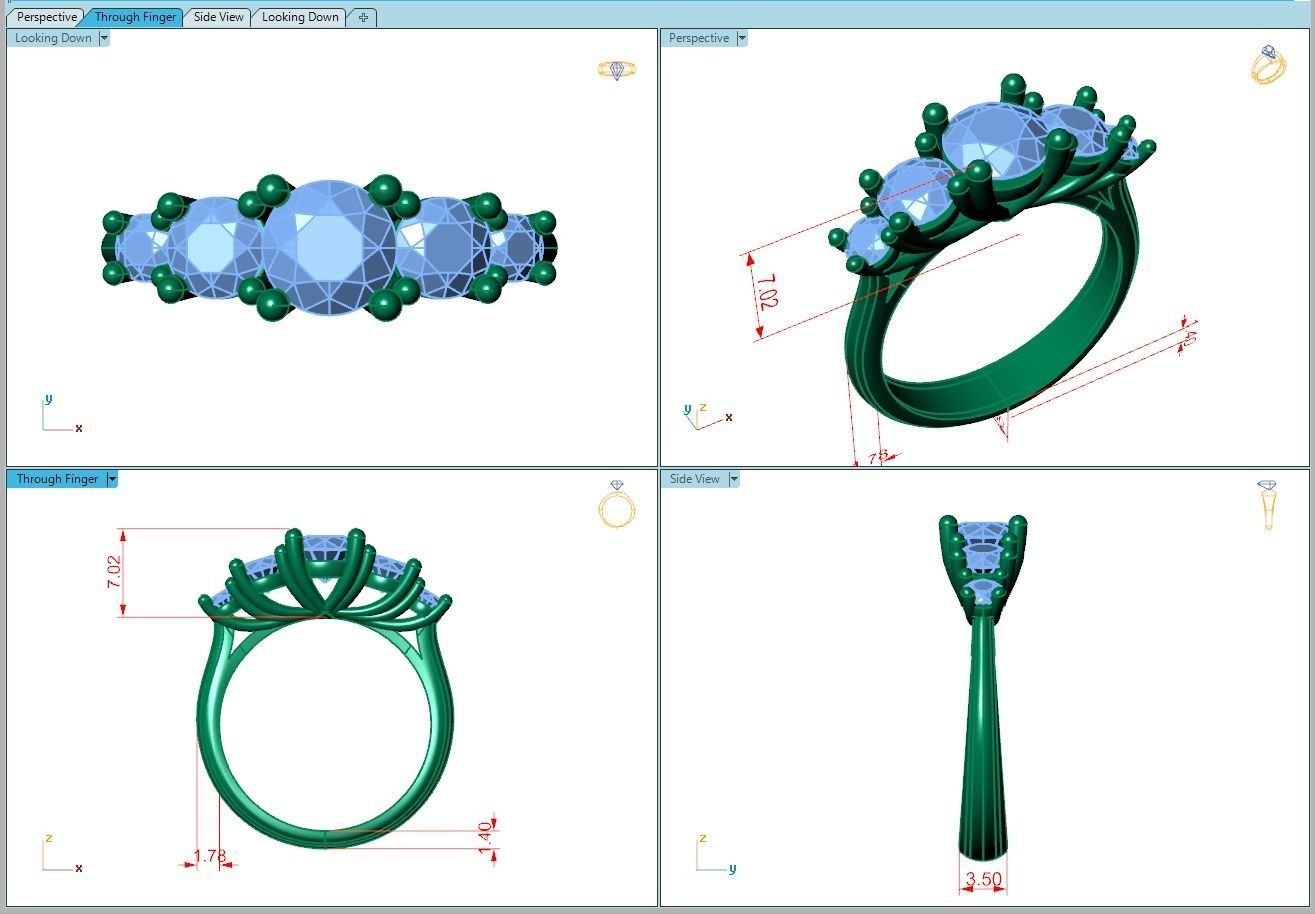Click the world axis icon in Looking Down view
Screen dimensions: 1315x914
coord(61,414)
